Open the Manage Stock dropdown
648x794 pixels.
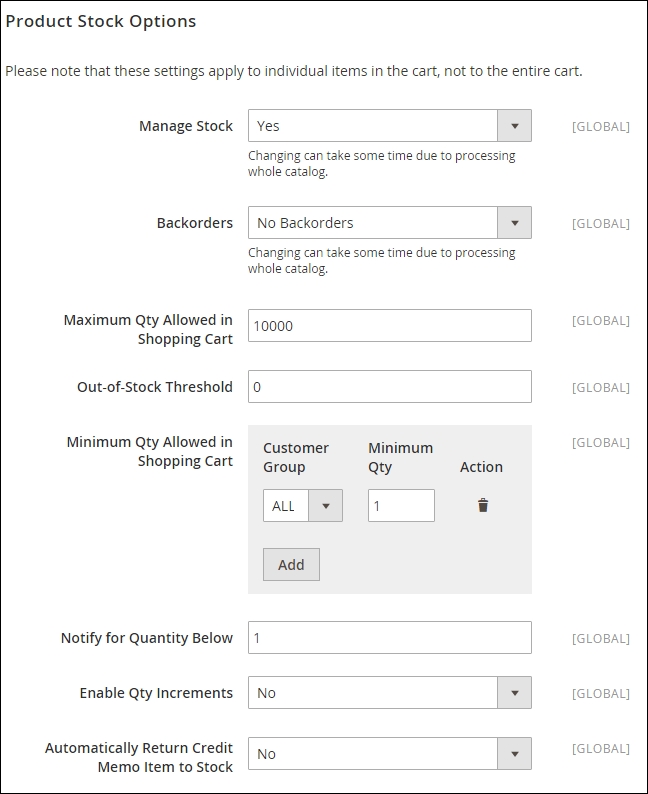pyautogui.click(x=390, y=126)
